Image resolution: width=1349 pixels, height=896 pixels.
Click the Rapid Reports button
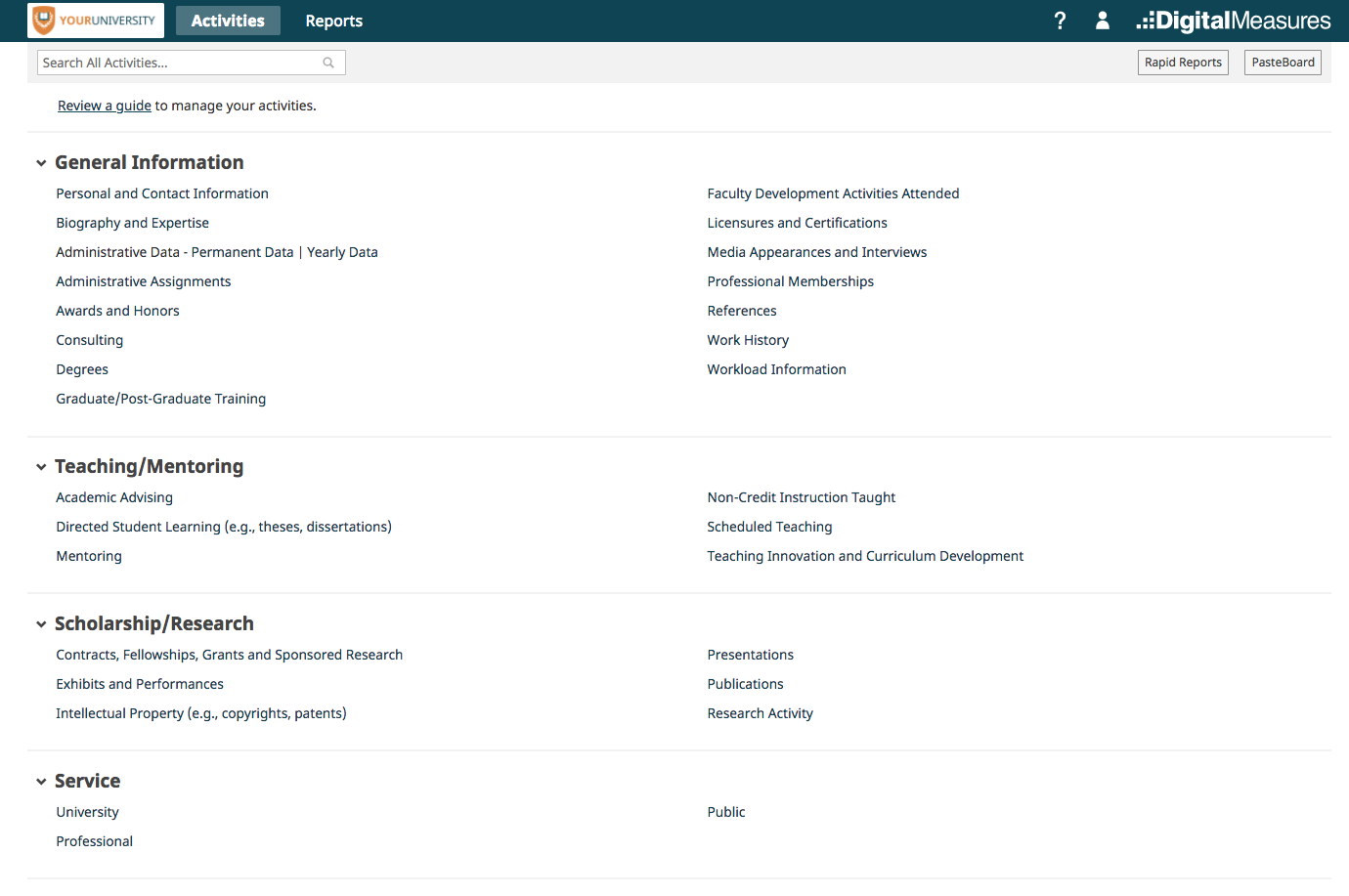pos(1183,63)
